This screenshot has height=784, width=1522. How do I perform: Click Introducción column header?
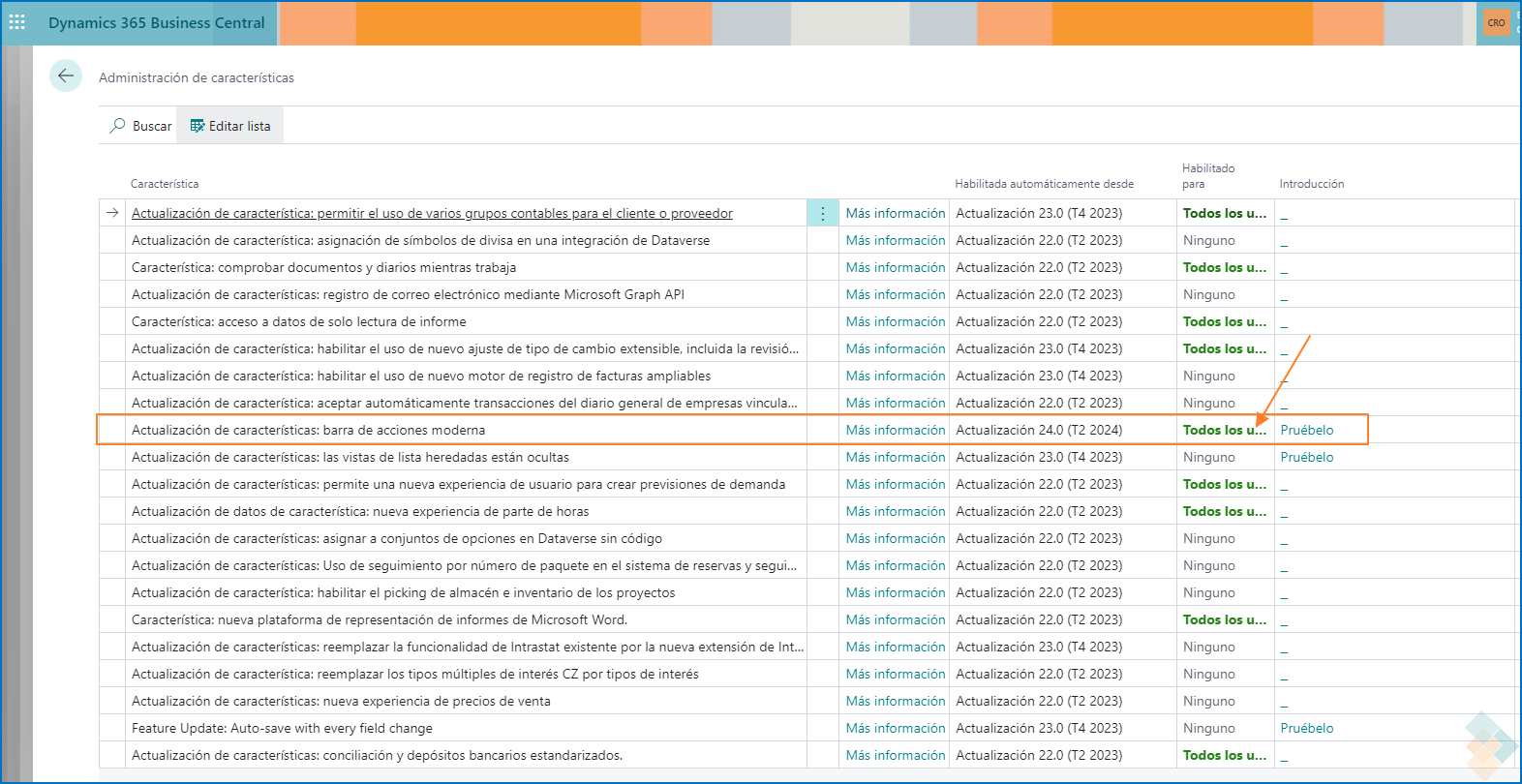(x=1312, y=184)
